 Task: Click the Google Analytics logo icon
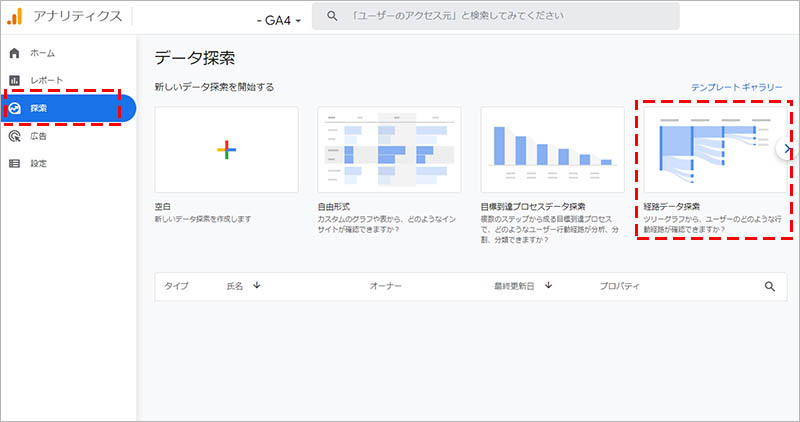(x=16, y=16)
